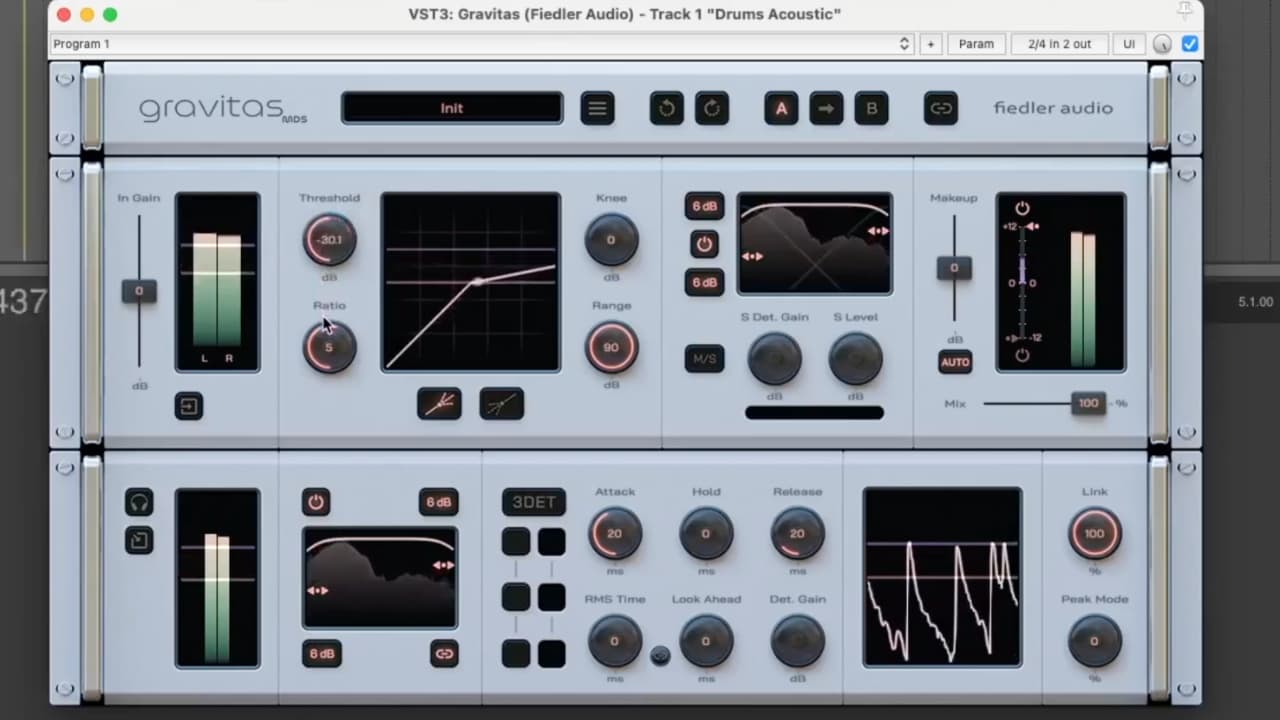The image size is (1280, 720).
Task: Toggle the AUTO makeup gain button
Action: coord(955,362)
